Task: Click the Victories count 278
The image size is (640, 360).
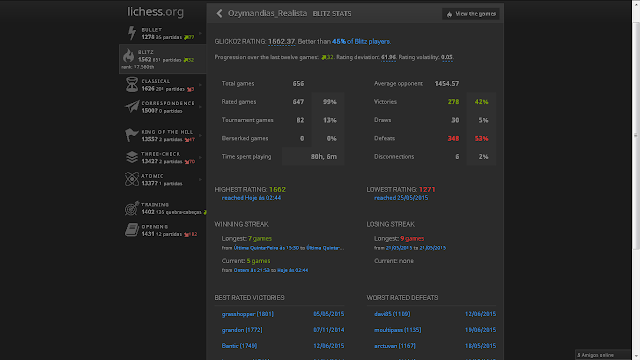Action: [453, 102]
